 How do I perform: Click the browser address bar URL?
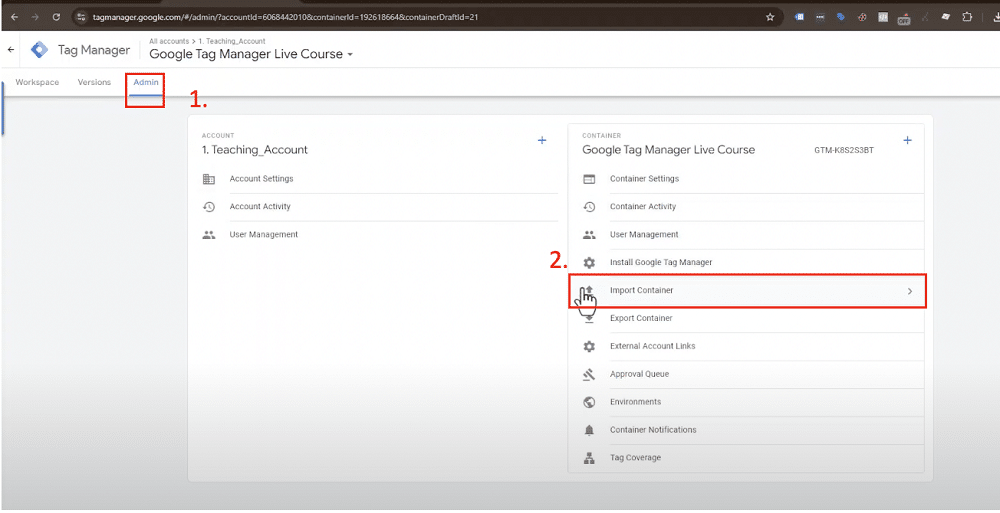285,17
